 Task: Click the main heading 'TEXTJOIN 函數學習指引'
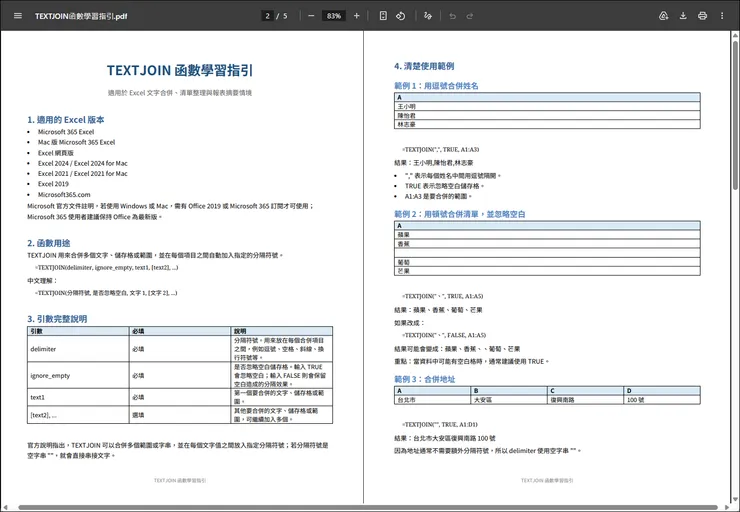click(x=180, y=70)
